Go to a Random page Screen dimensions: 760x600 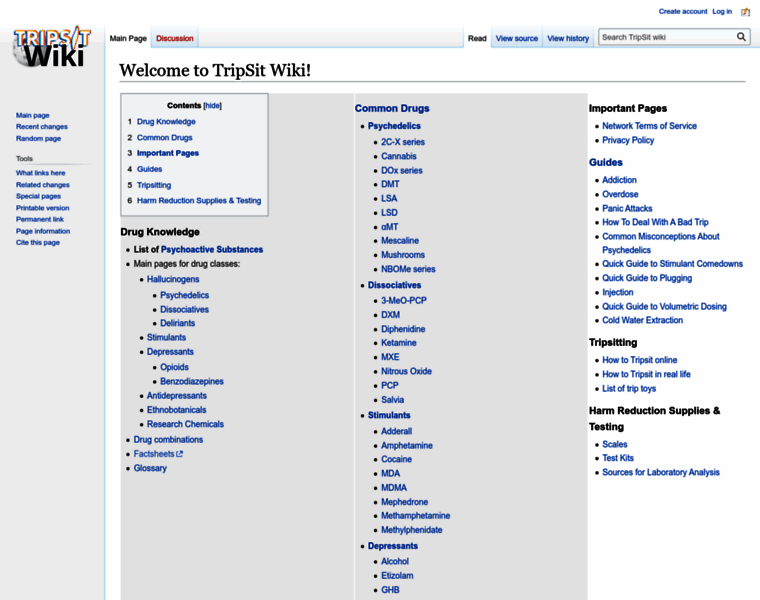coord(38,139)
